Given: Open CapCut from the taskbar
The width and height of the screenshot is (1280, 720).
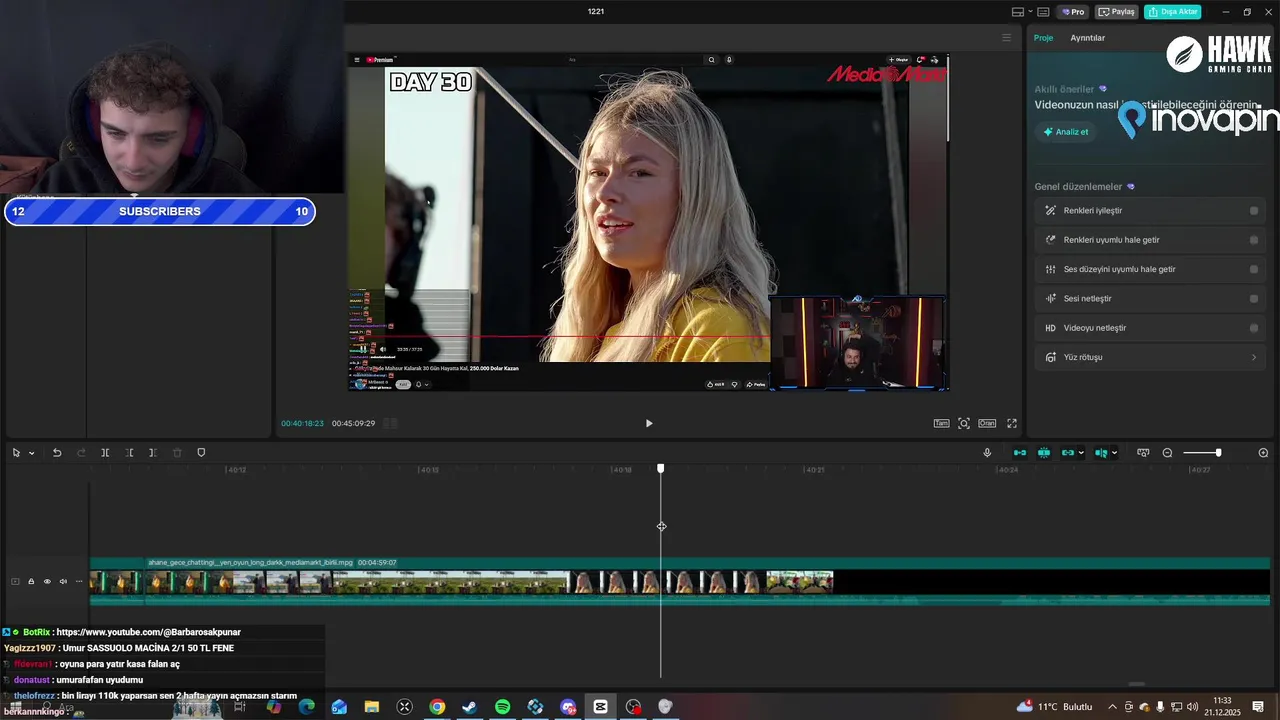Looking at the screenshot, I should point(600,707).
